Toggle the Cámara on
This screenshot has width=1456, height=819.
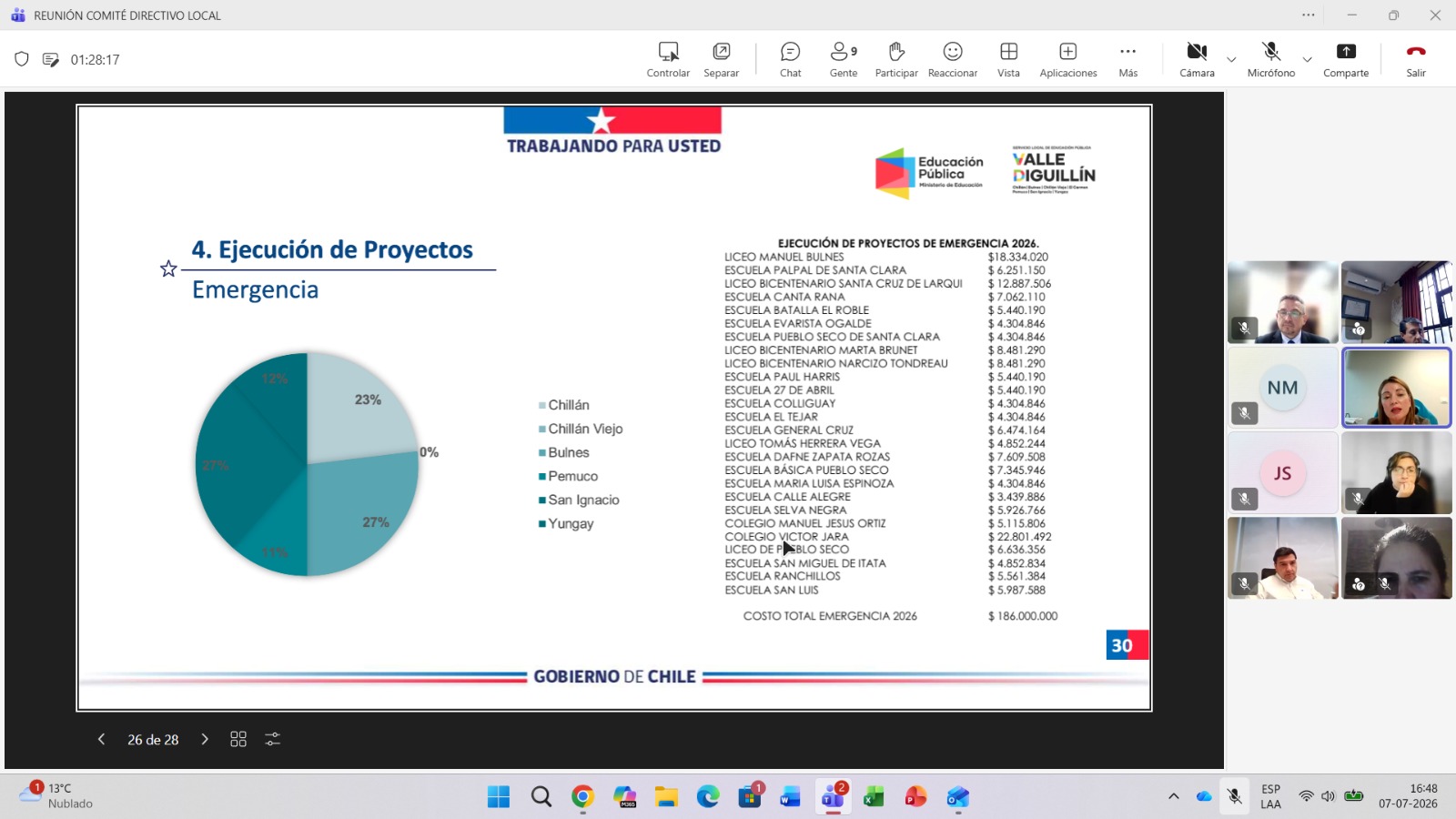[1197, 59]
